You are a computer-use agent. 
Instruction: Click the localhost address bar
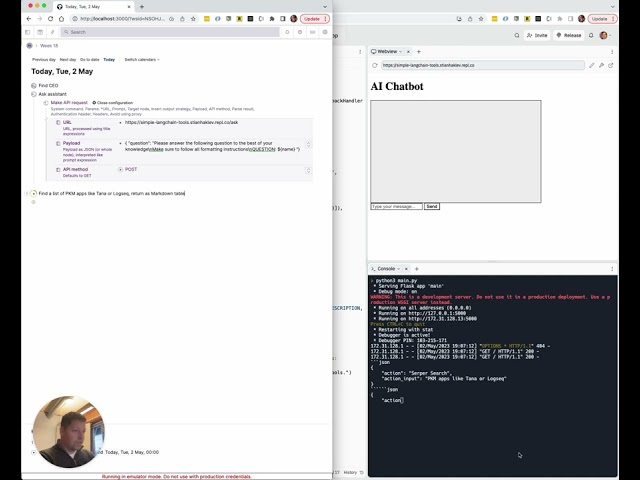(122, 19)
